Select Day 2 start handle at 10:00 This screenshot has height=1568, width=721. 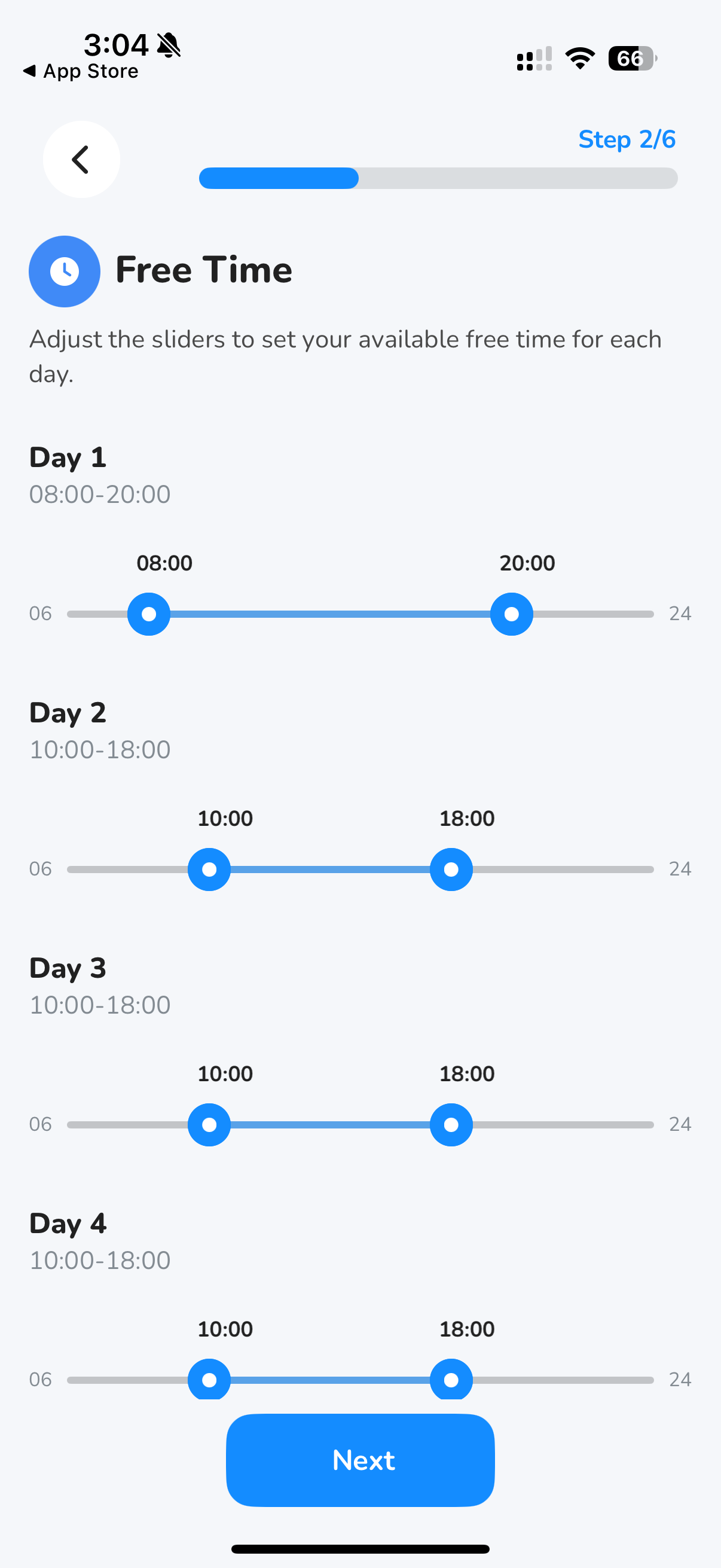coord(209,870)
